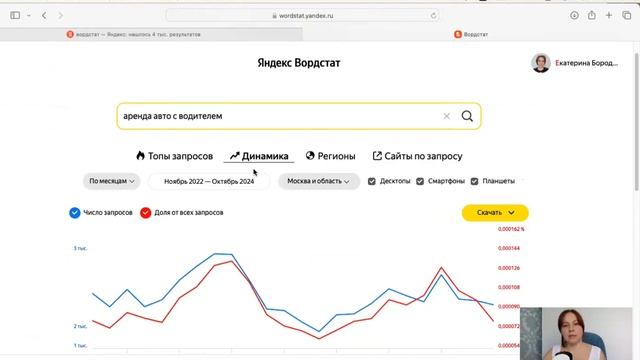Expand По месяцам period dropdown
Image resolution: width=640 pixels, height=360 pixels.
pyautogui.click(x=111, y=181)
